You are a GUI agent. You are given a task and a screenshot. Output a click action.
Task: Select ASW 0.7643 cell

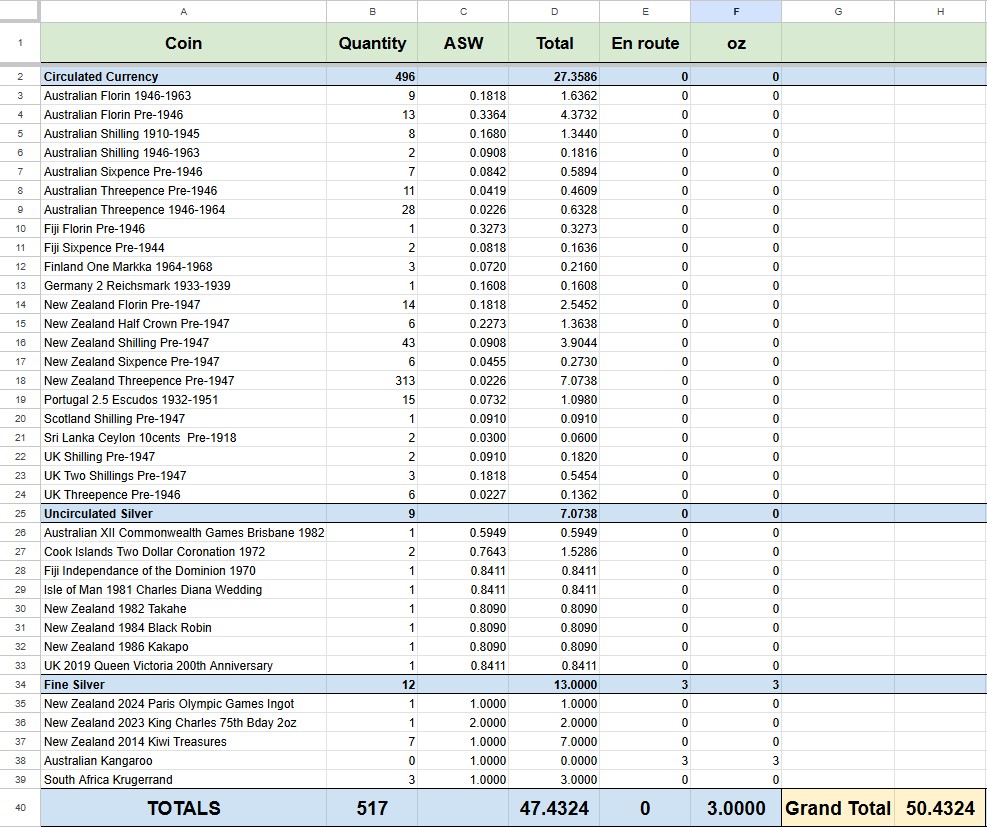tap(463, 551)
